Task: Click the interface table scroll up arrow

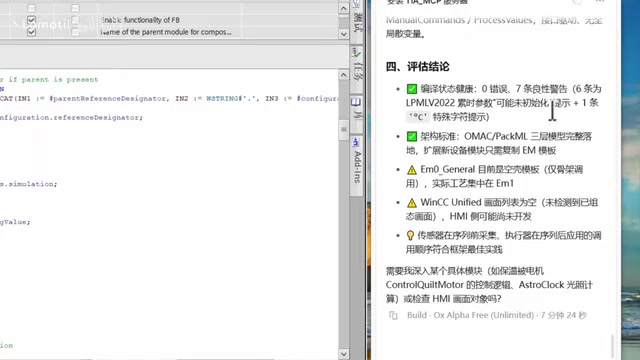Action: coord(344,8)
